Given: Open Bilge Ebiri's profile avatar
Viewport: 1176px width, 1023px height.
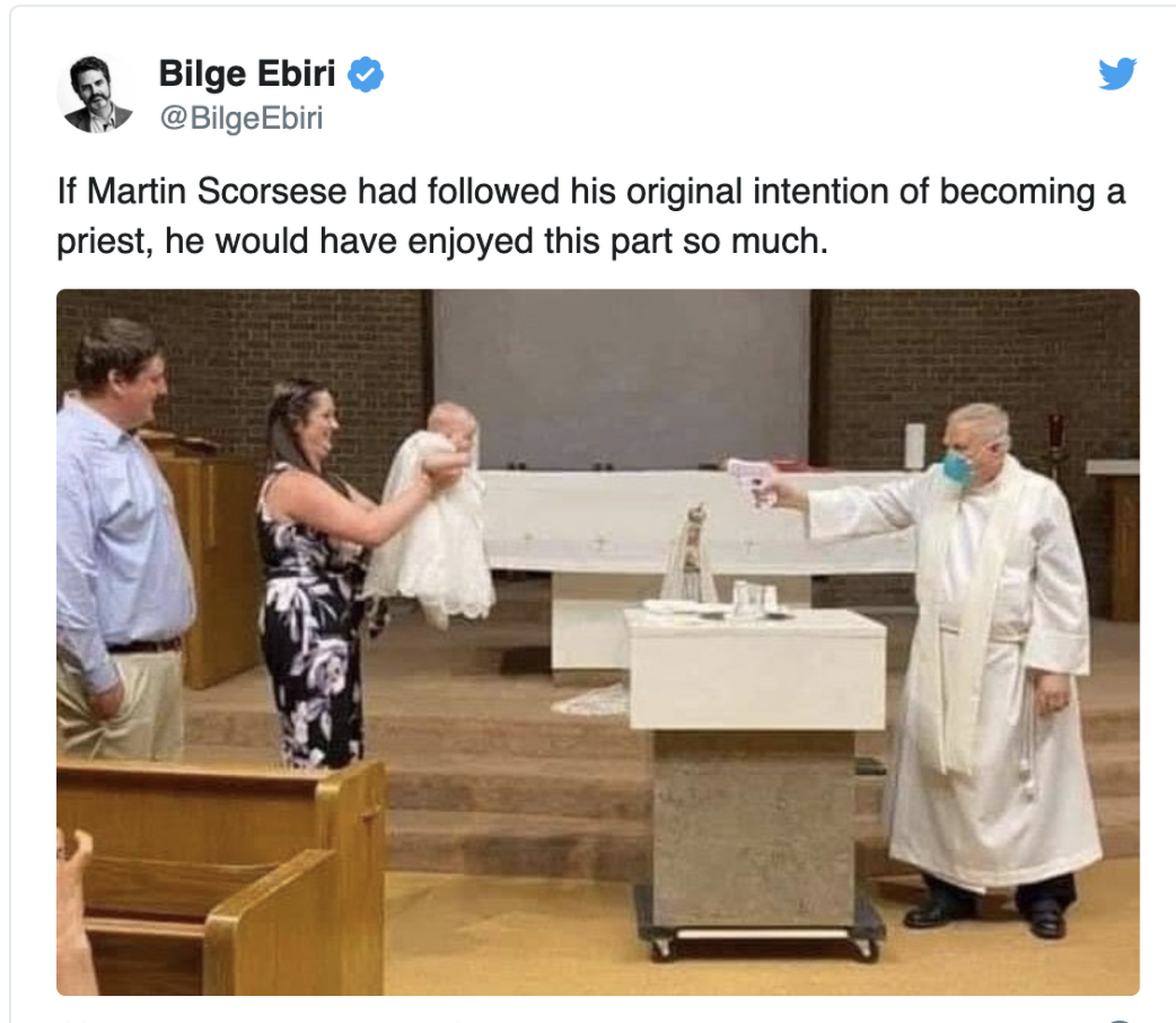Looking at the screenshot, I should pyautogui.click(x=96, y=94).
